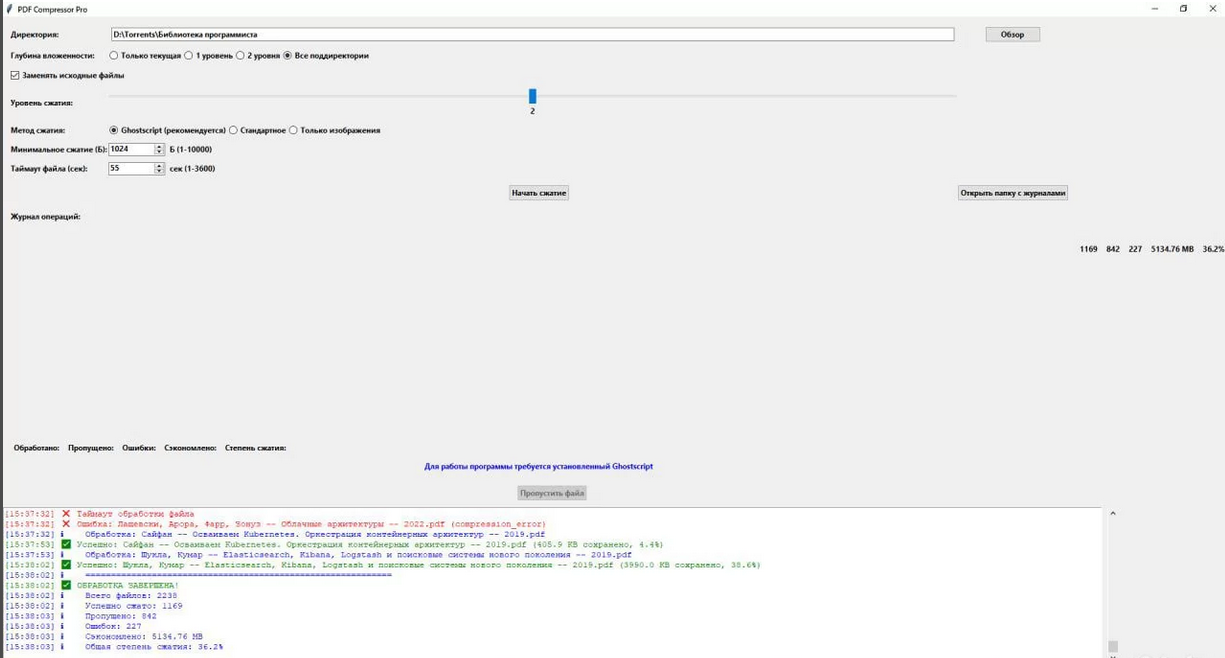Click the green check beside 'Успешно: Сайфан' line
1225x658 pixels.
[x=66, y=545]
